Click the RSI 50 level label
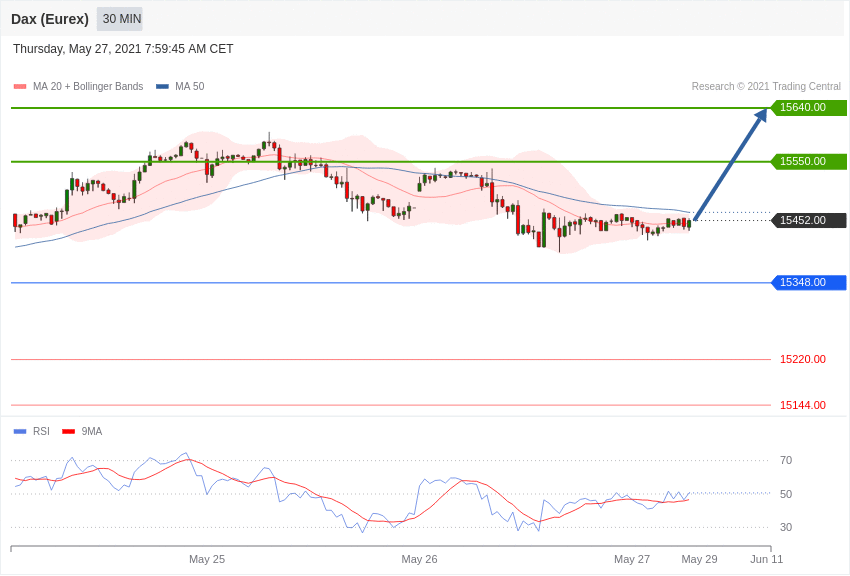This screenshot has height=576, width=850. click(x=785, y=494)
